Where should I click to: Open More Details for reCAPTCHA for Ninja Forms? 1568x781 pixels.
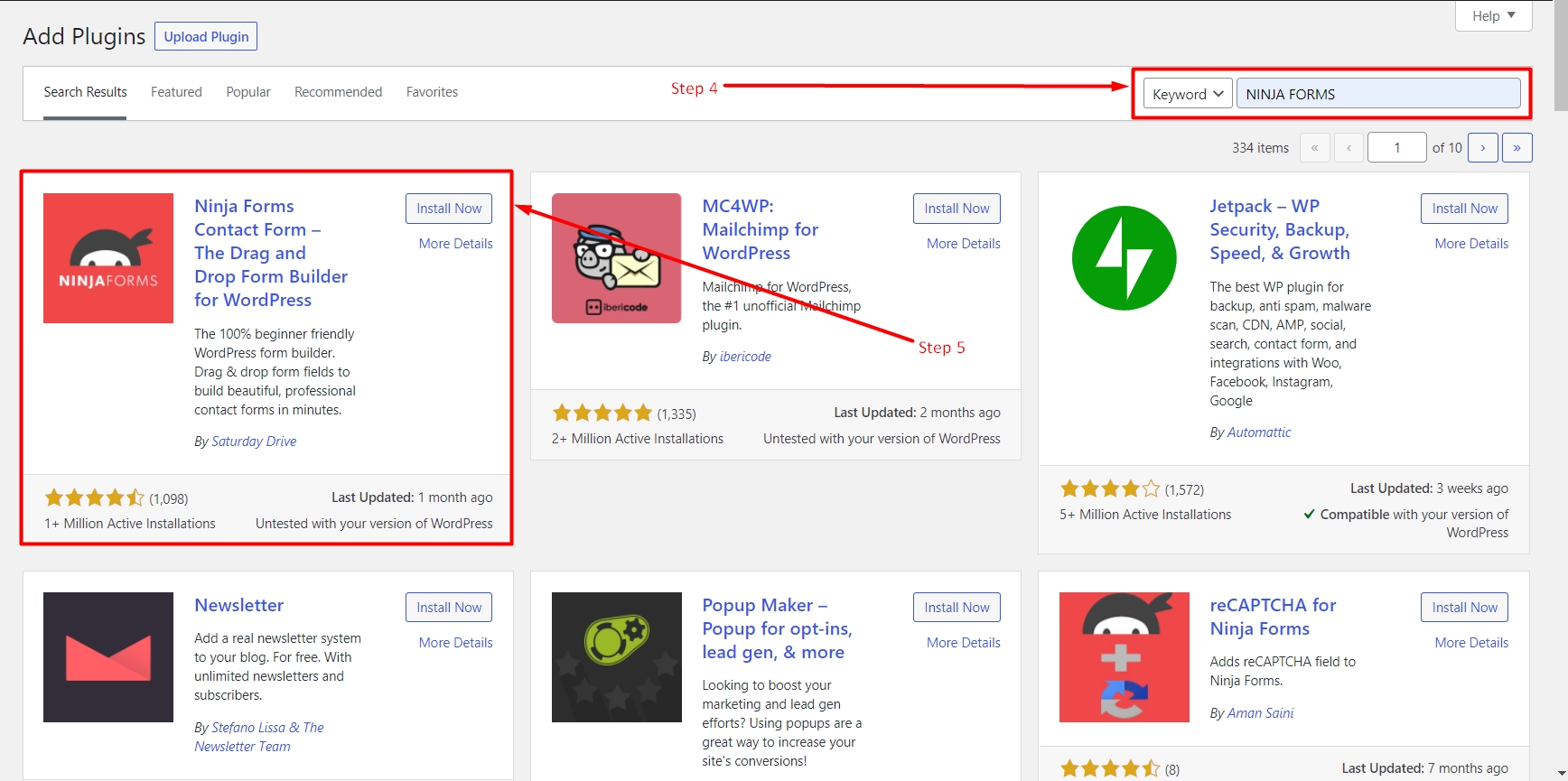[x=1471, y=643]
